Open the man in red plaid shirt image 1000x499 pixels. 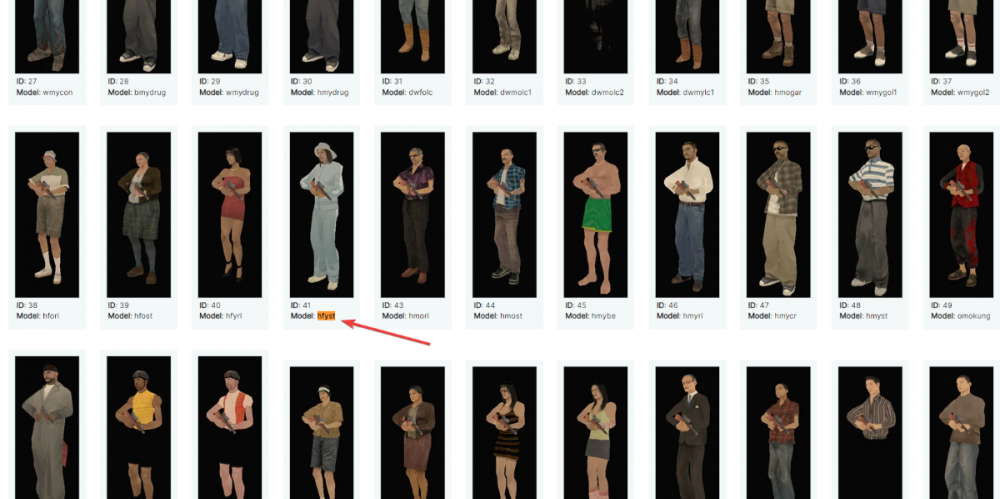[779, 433]
